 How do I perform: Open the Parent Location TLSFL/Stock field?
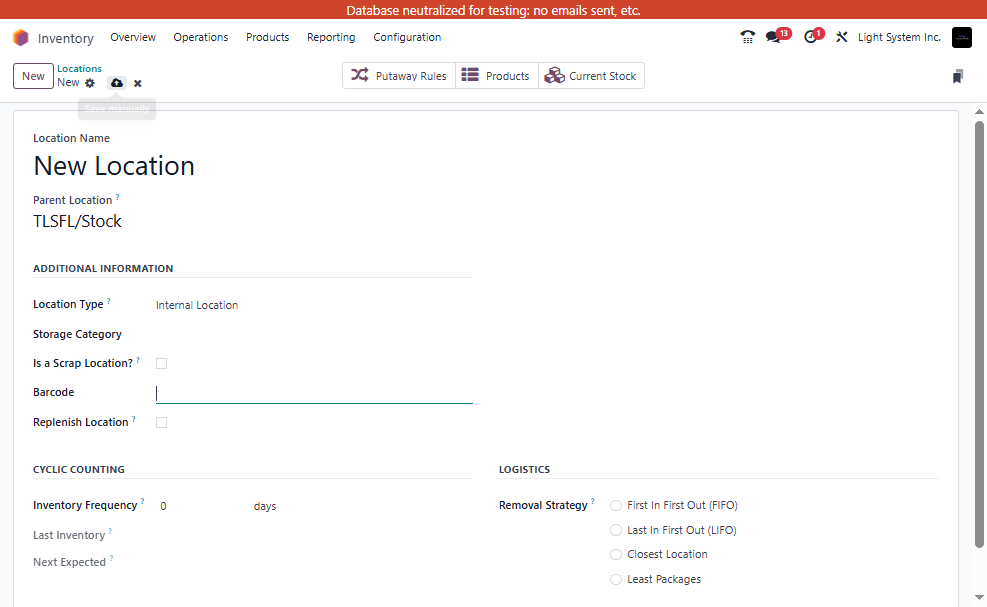coord(252,221)
